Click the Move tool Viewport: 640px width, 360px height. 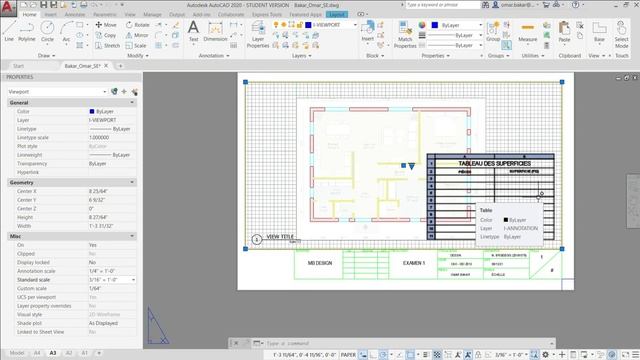(x=106, y=25)
